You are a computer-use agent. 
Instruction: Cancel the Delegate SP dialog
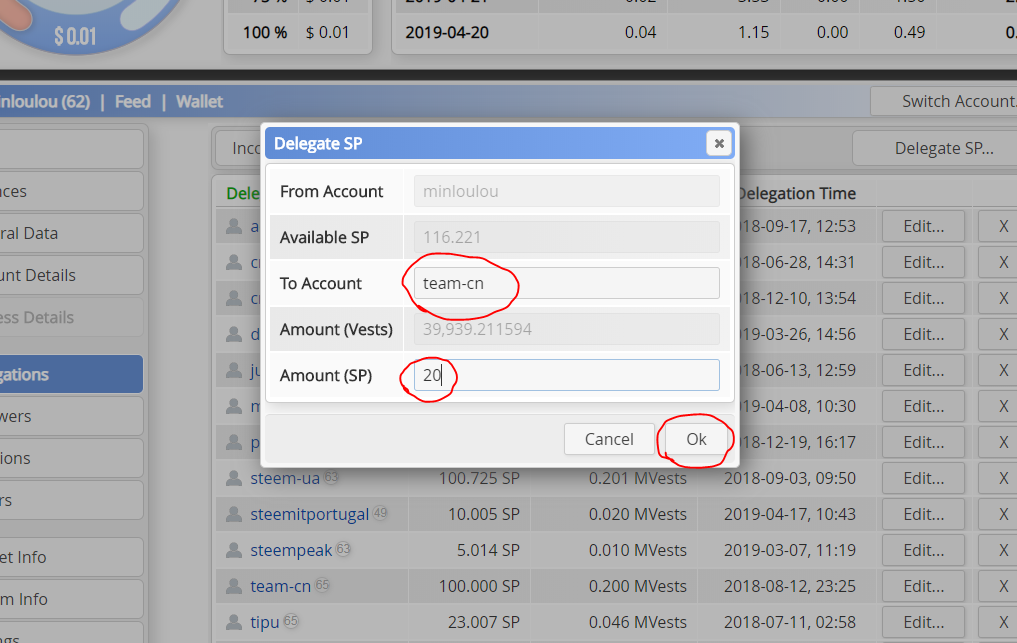point(609,439)
